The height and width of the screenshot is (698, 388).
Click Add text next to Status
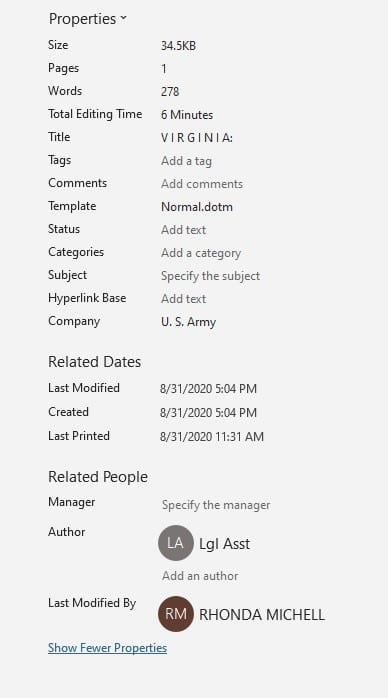click(x=183, y=230)
